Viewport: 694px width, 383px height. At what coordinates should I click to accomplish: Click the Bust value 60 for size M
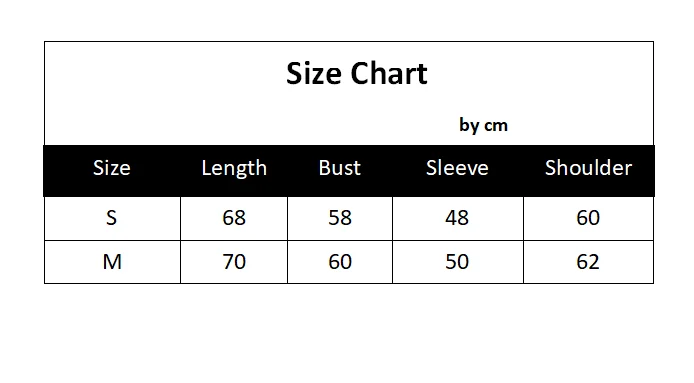click(x=340, y=262)
